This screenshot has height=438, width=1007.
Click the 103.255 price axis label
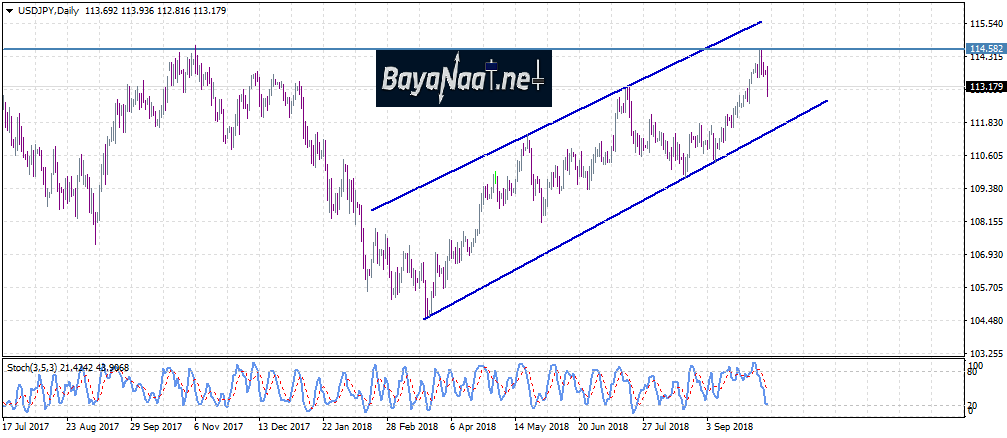(985, 354)
